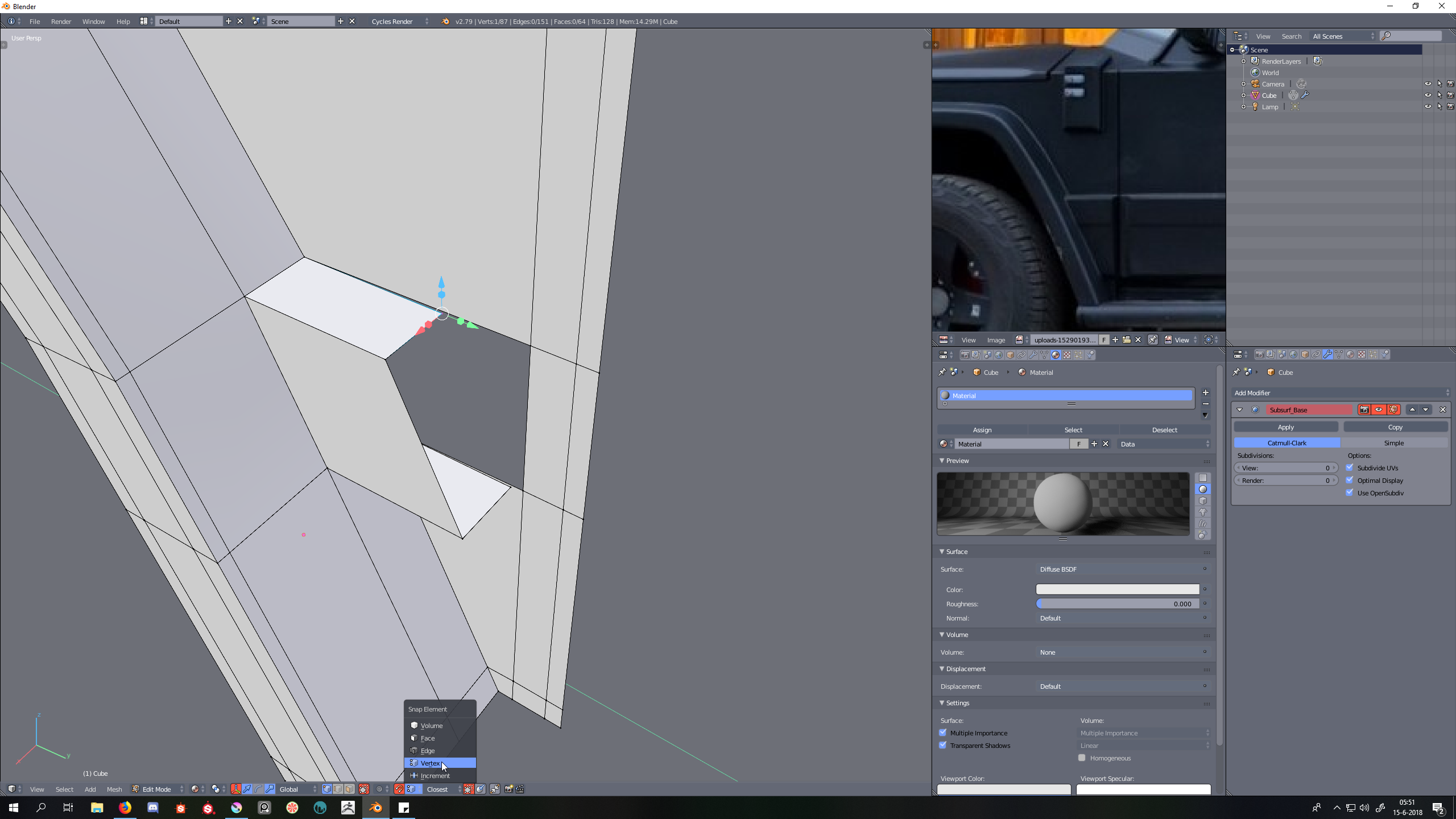
Task: Select Vertex in Snap Element menu
Action: [431, 763]
